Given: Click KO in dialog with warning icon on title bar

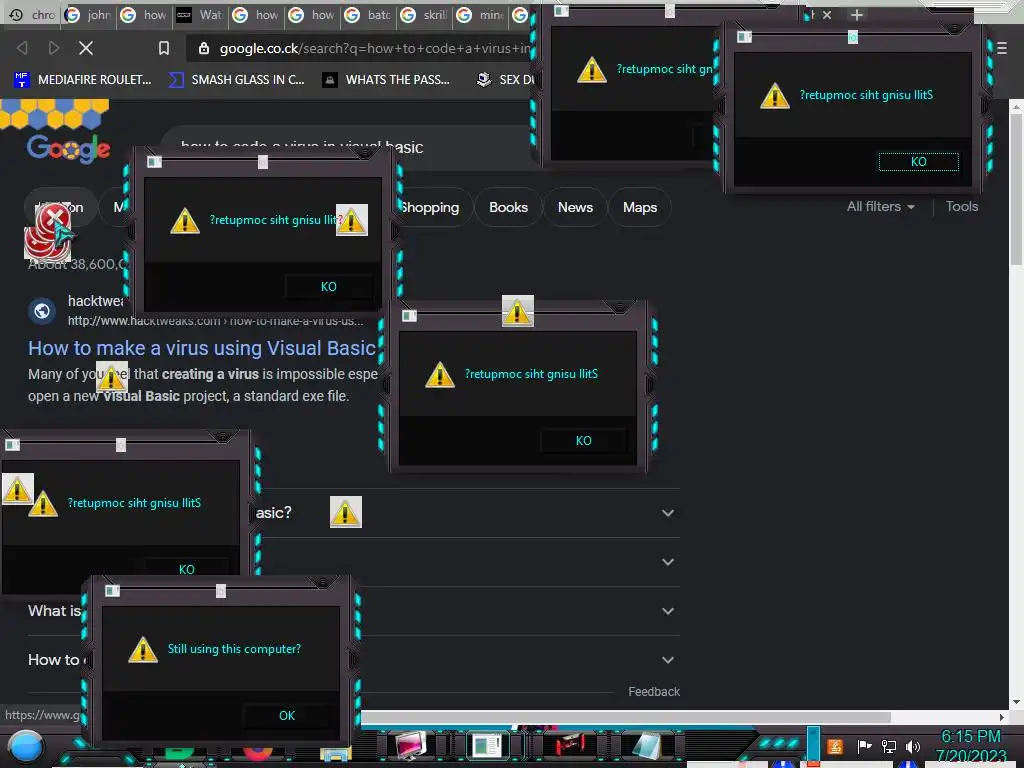Looking at the screenshot, I should 584,441.
